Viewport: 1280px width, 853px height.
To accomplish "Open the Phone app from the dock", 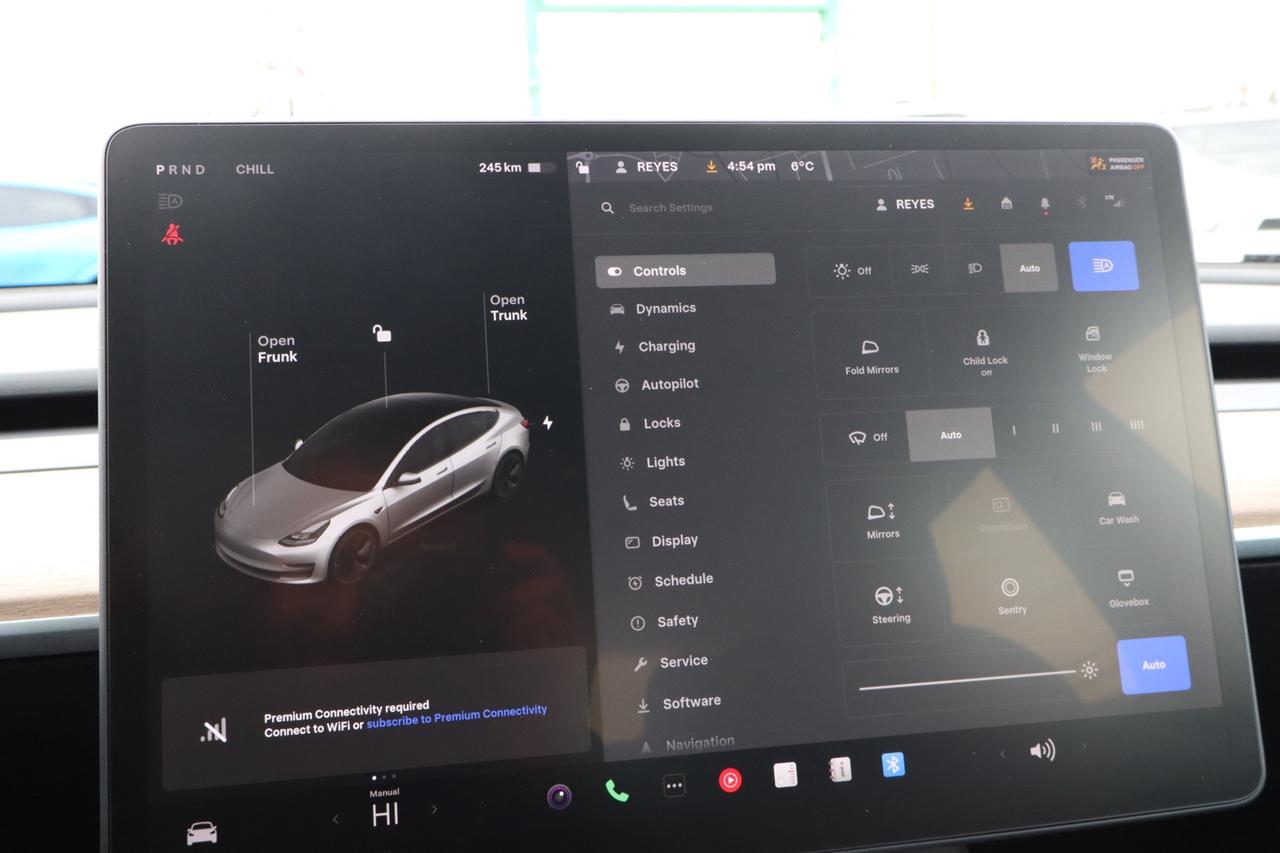I will tap(615, 789).
